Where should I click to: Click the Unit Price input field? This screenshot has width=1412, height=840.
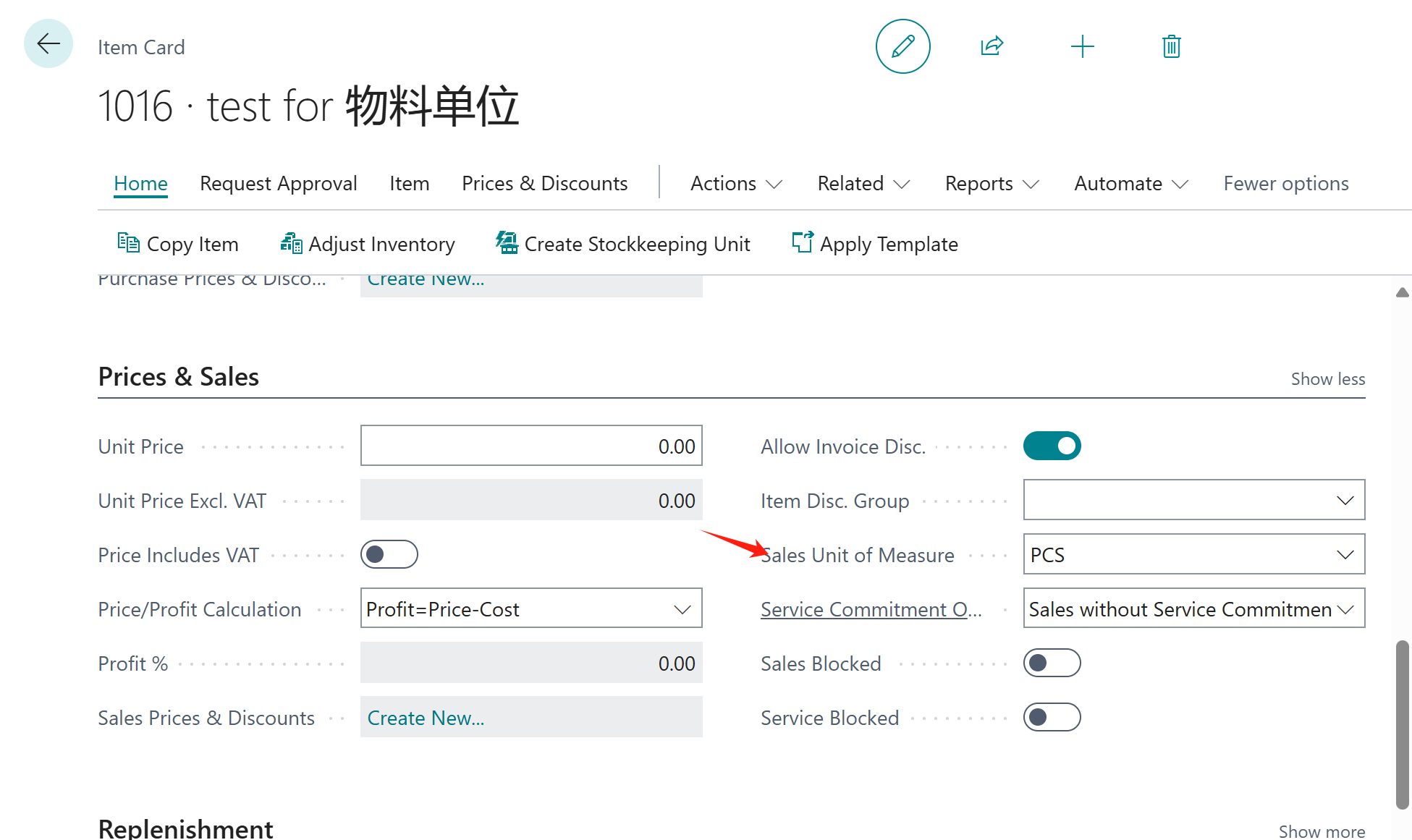530,446
